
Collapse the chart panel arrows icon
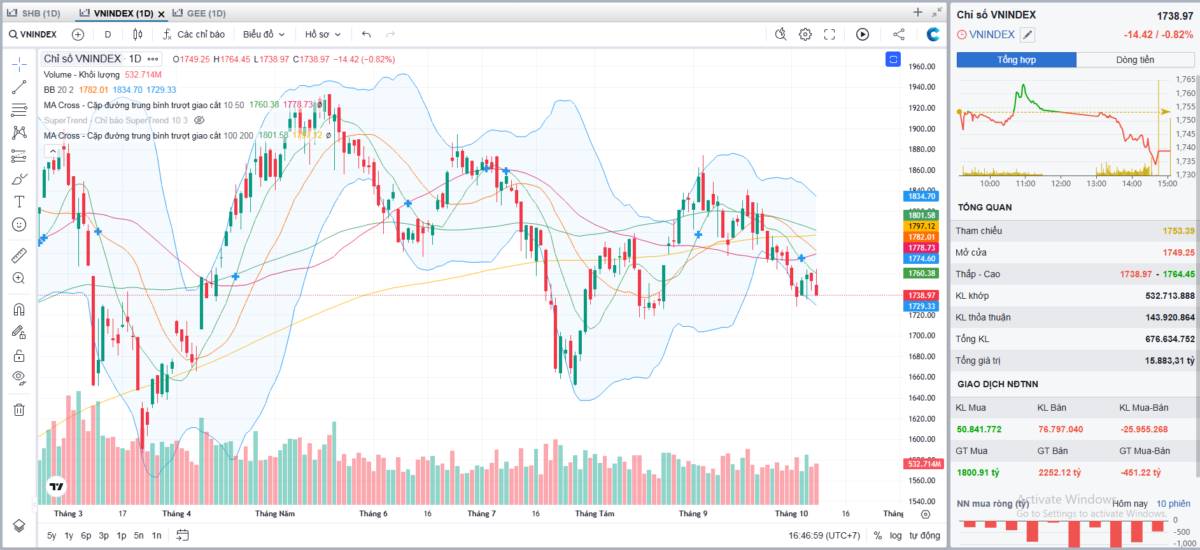point(936,12)
